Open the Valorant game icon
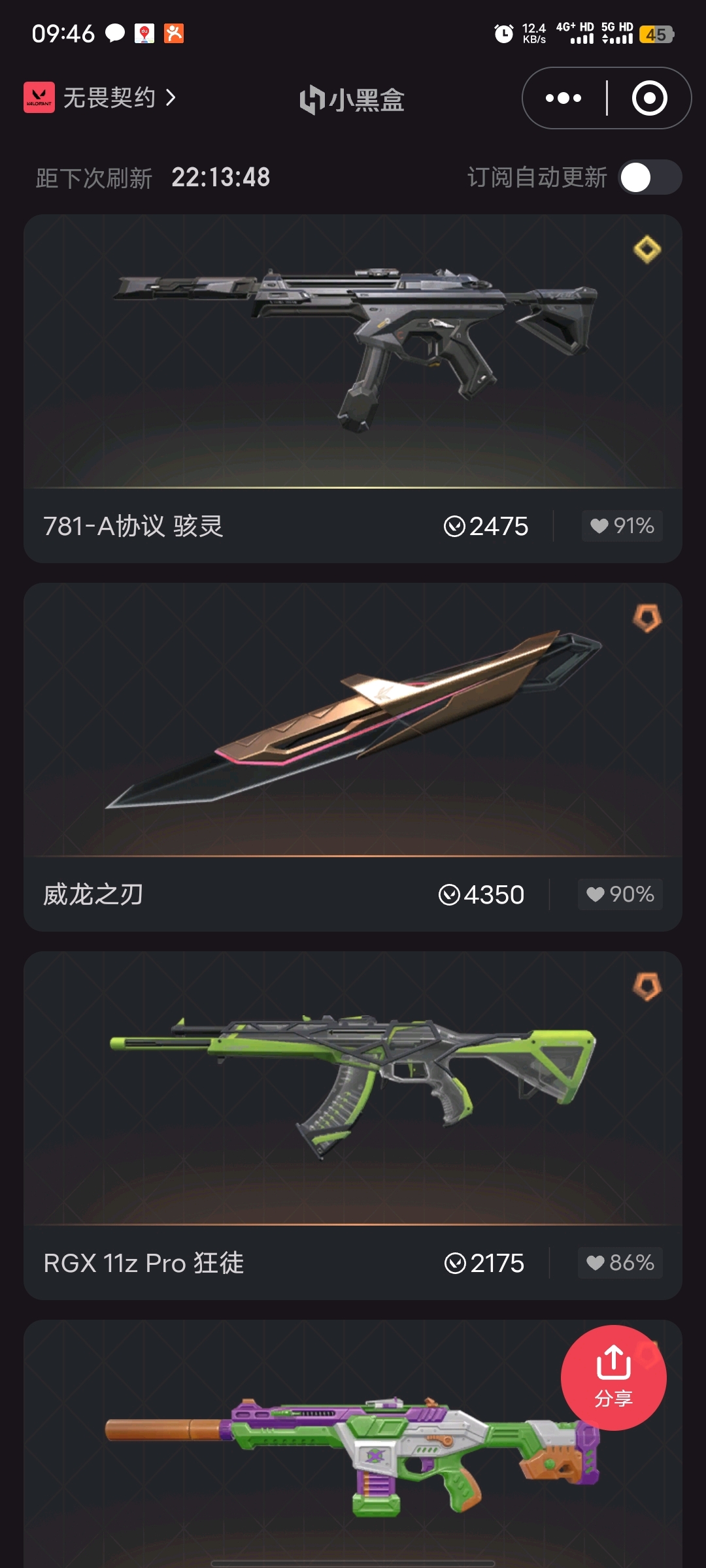Screen dimensions: 706x1568 [39, 97]
